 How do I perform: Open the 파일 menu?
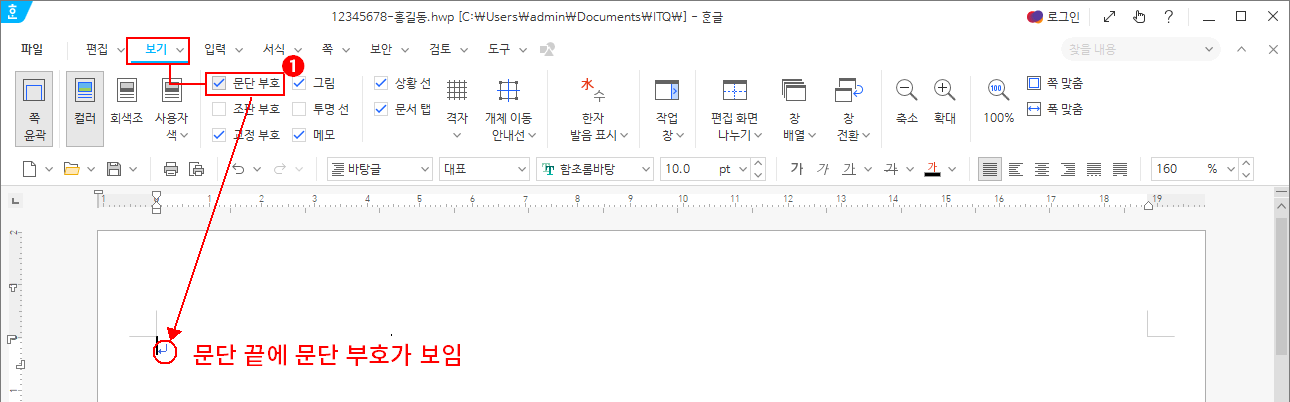(32, 48)
